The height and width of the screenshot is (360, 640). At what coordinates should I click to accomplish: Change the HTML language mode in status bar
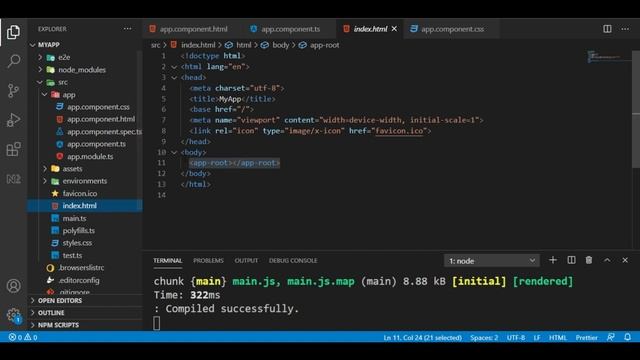click(558, 338)
